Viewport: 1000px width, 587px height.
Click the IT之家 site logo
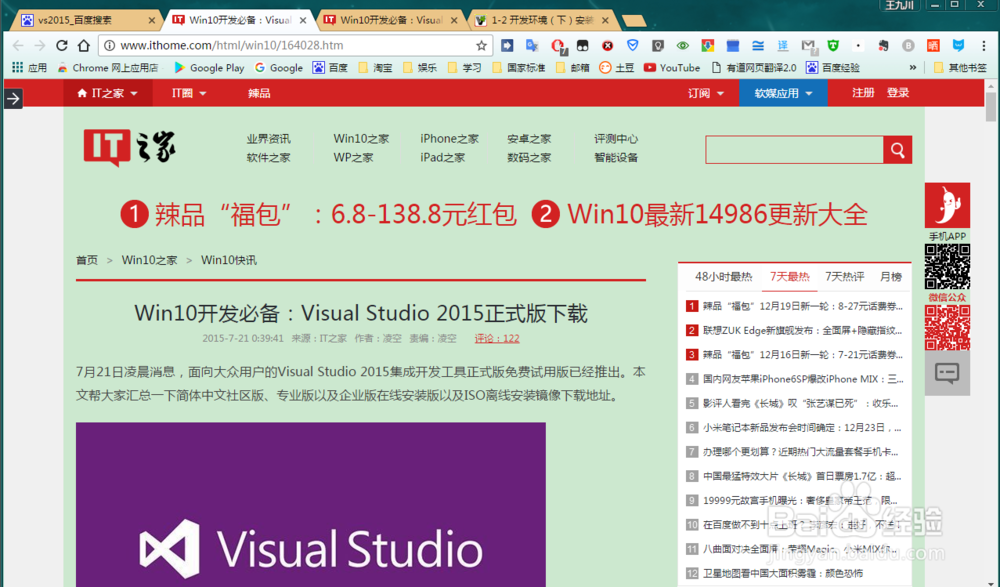tap(129, 147)
